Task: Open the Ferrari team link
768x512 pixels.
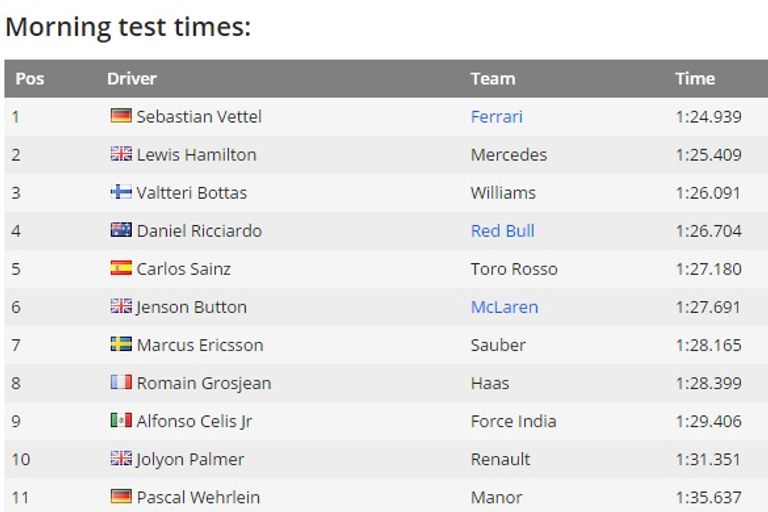Action: pos(496,116)
